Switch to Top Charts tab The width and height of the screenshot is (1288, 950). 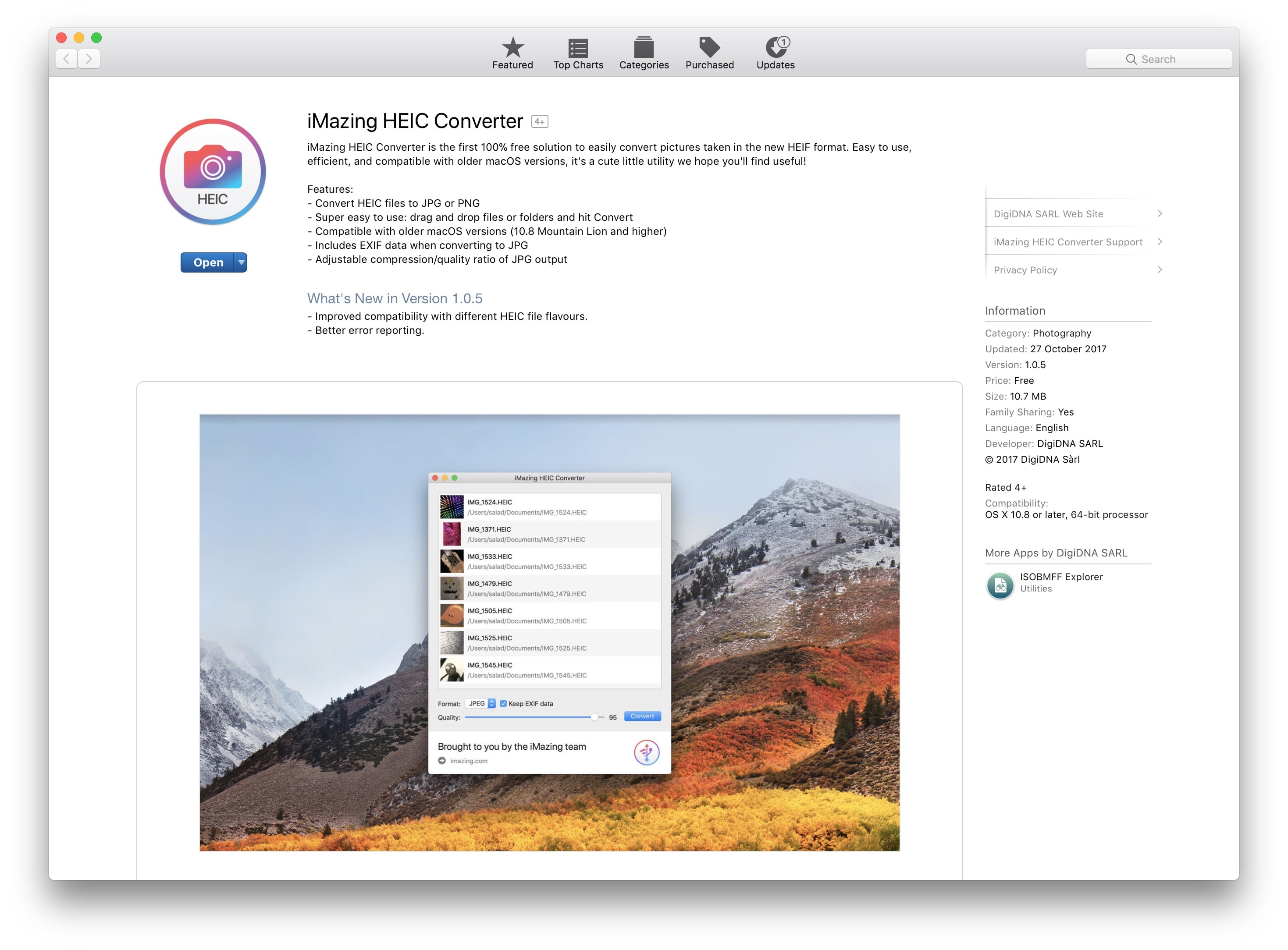click(x=577, y=53)
